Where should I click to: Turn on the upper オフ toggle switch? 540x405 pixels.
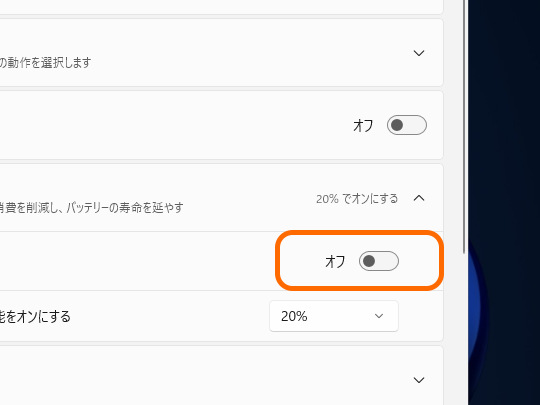point(407,125)
